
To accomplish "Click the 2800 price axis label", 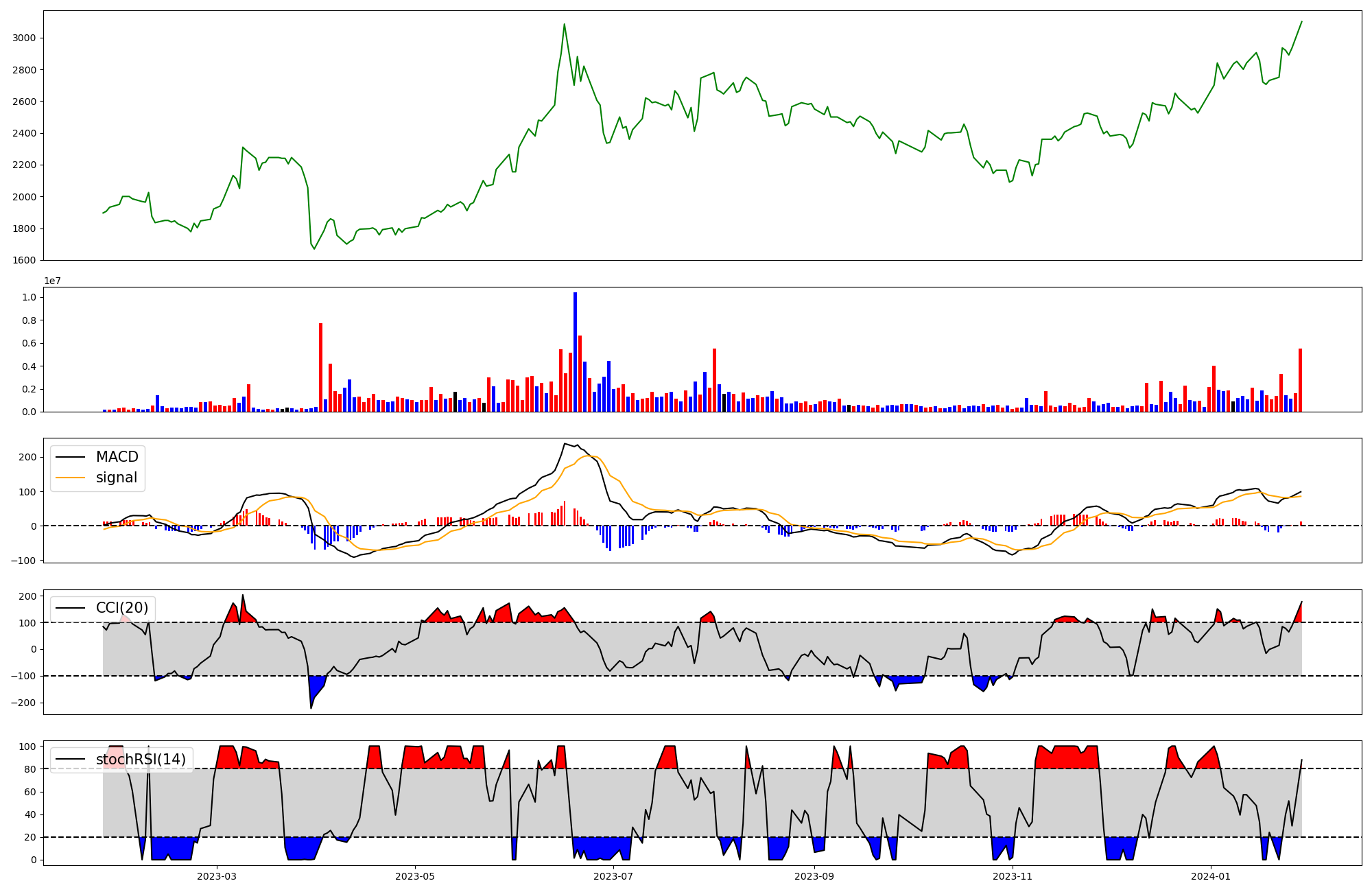I will (x=25, y=70).
